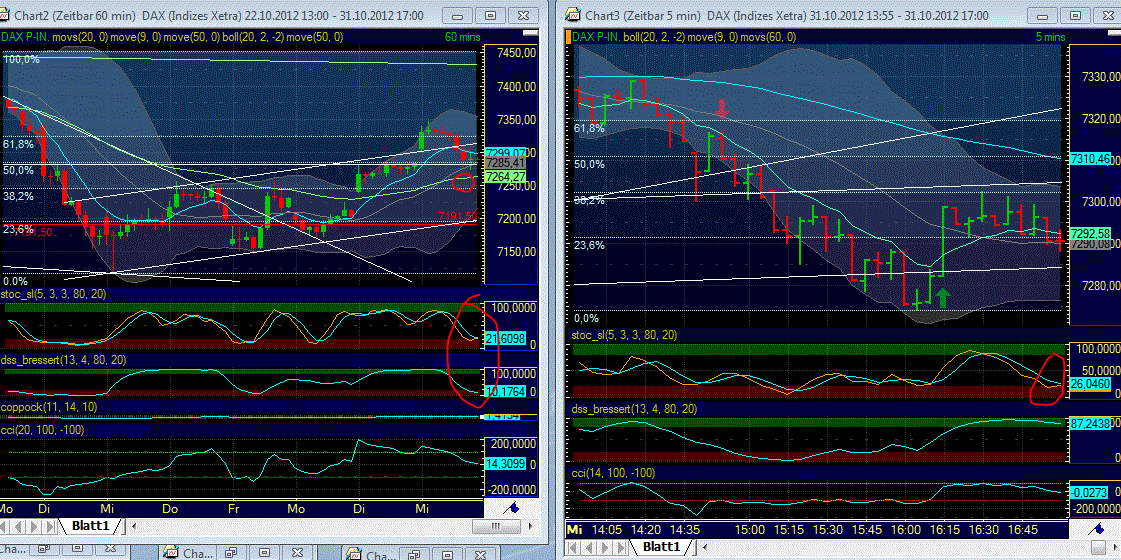Go to next sheet in Chart2

point(34,526)
